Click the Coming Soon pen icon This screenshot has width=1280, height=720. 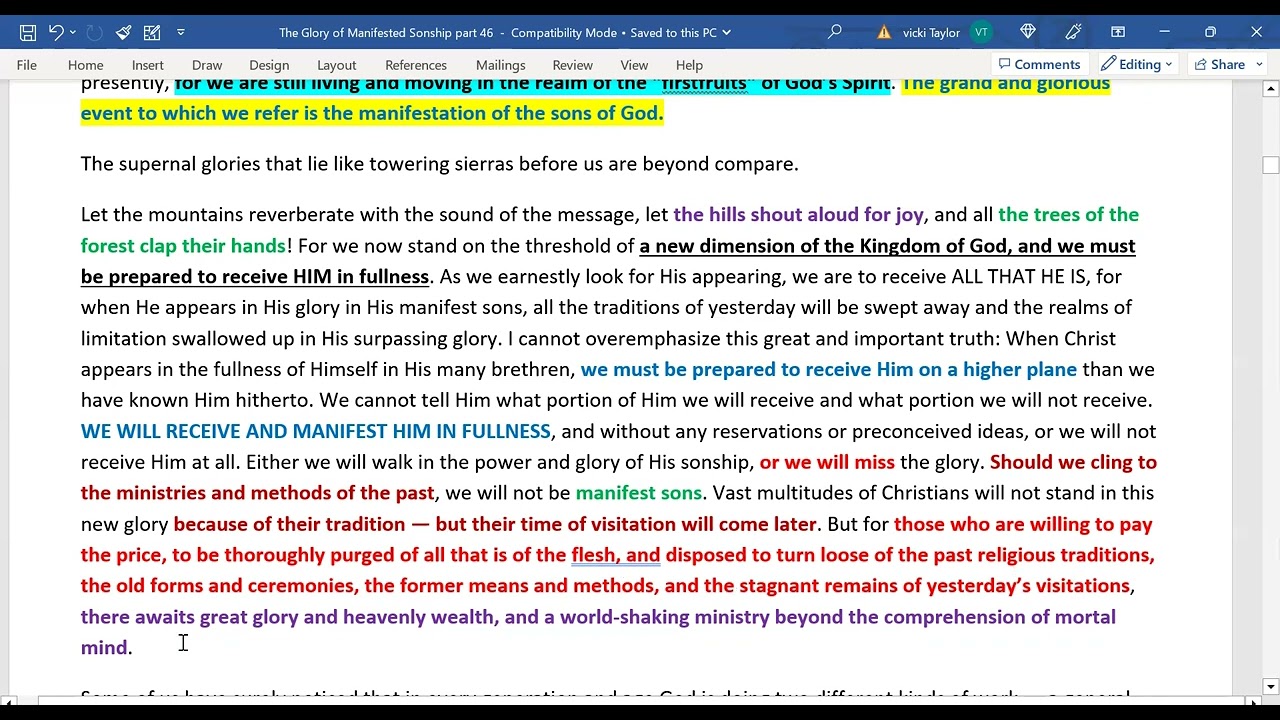pyautogui.click(x=1074, y=32)
